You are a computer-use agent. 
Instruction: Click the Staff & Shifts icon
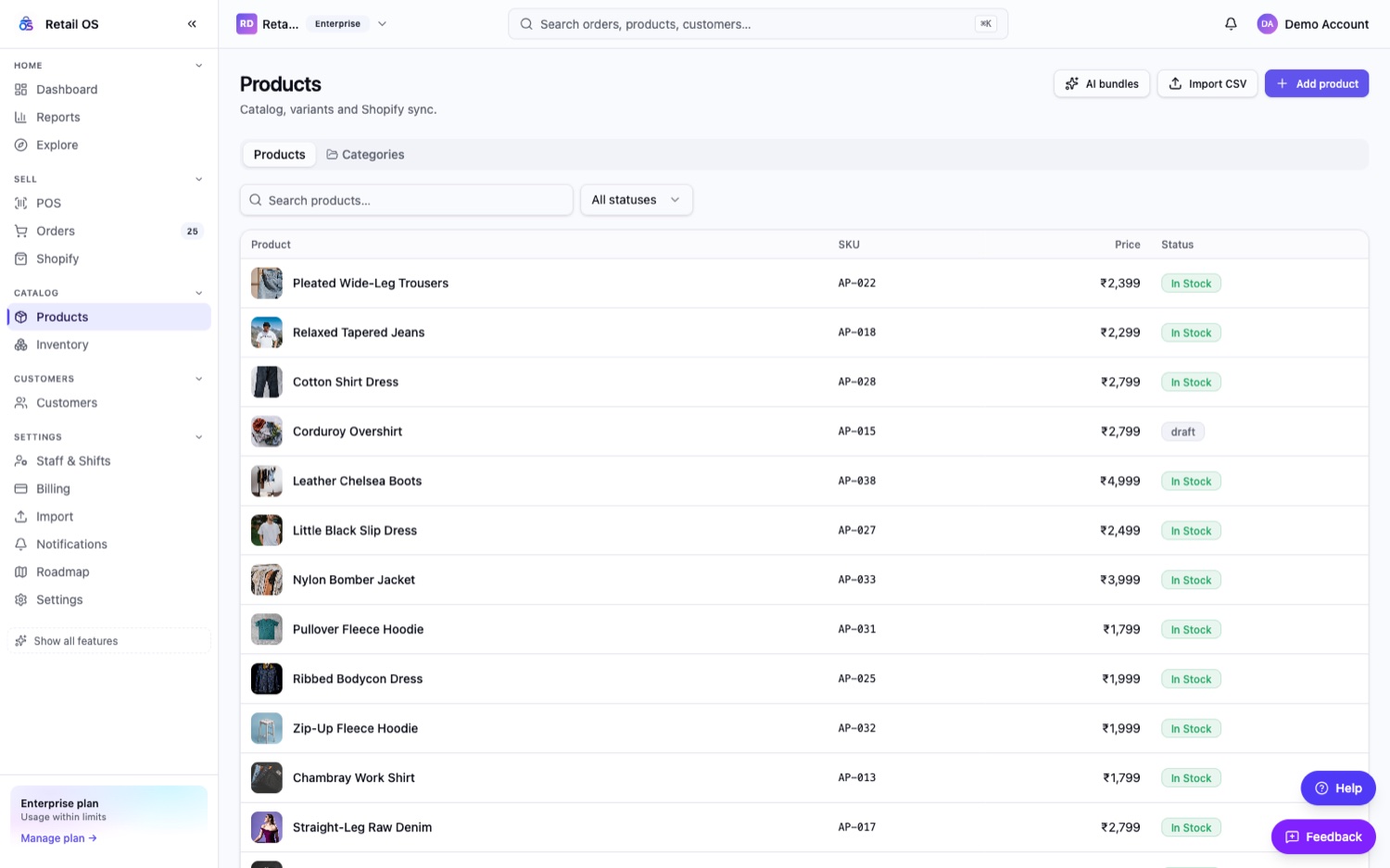pos(21,461)
